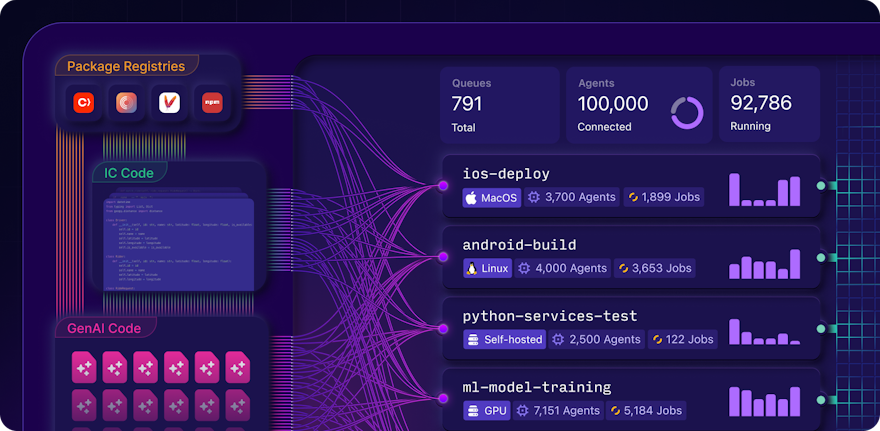Screen dimensions: 880x431
Task: Click server icon in Self-hosted tag
Action: click(473, 340)
